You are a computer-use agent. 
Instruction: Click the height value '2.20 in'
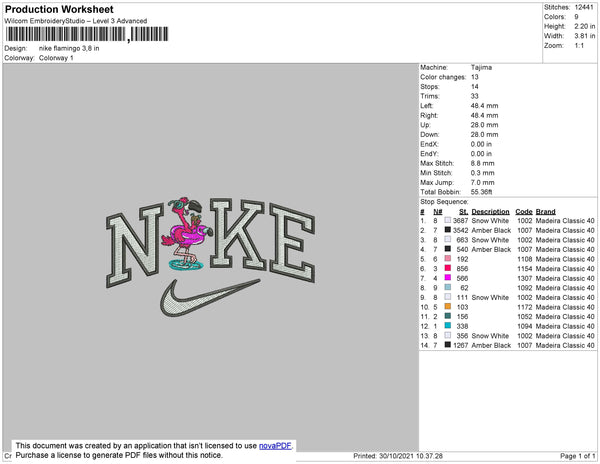(585, 26)
